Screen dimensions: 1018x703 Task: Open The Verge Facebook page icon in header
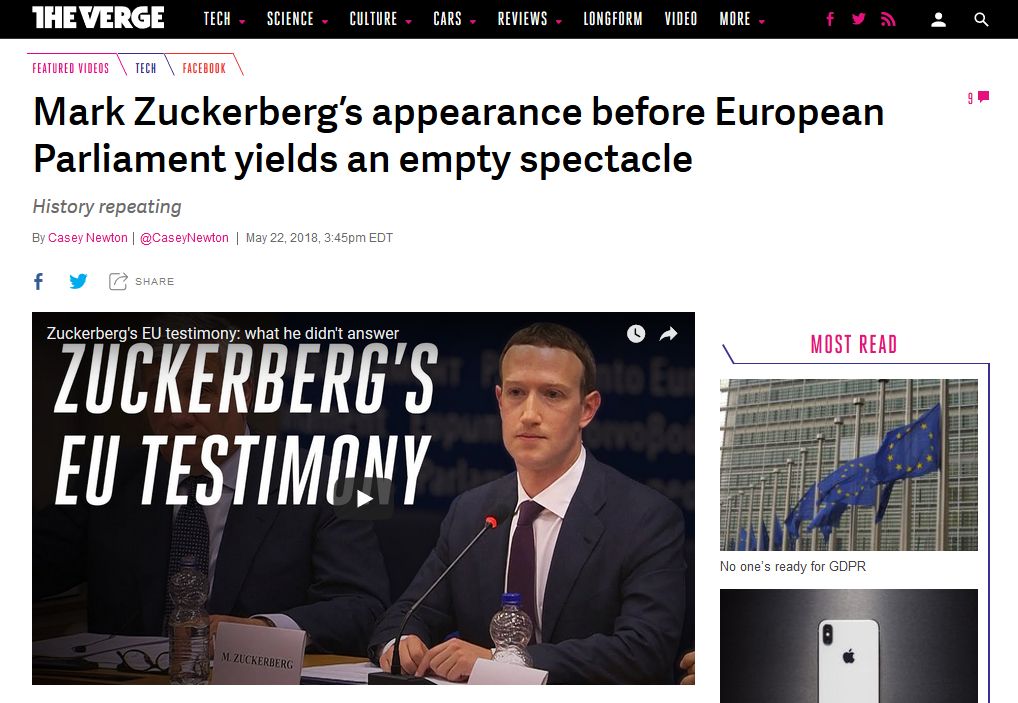830,19
